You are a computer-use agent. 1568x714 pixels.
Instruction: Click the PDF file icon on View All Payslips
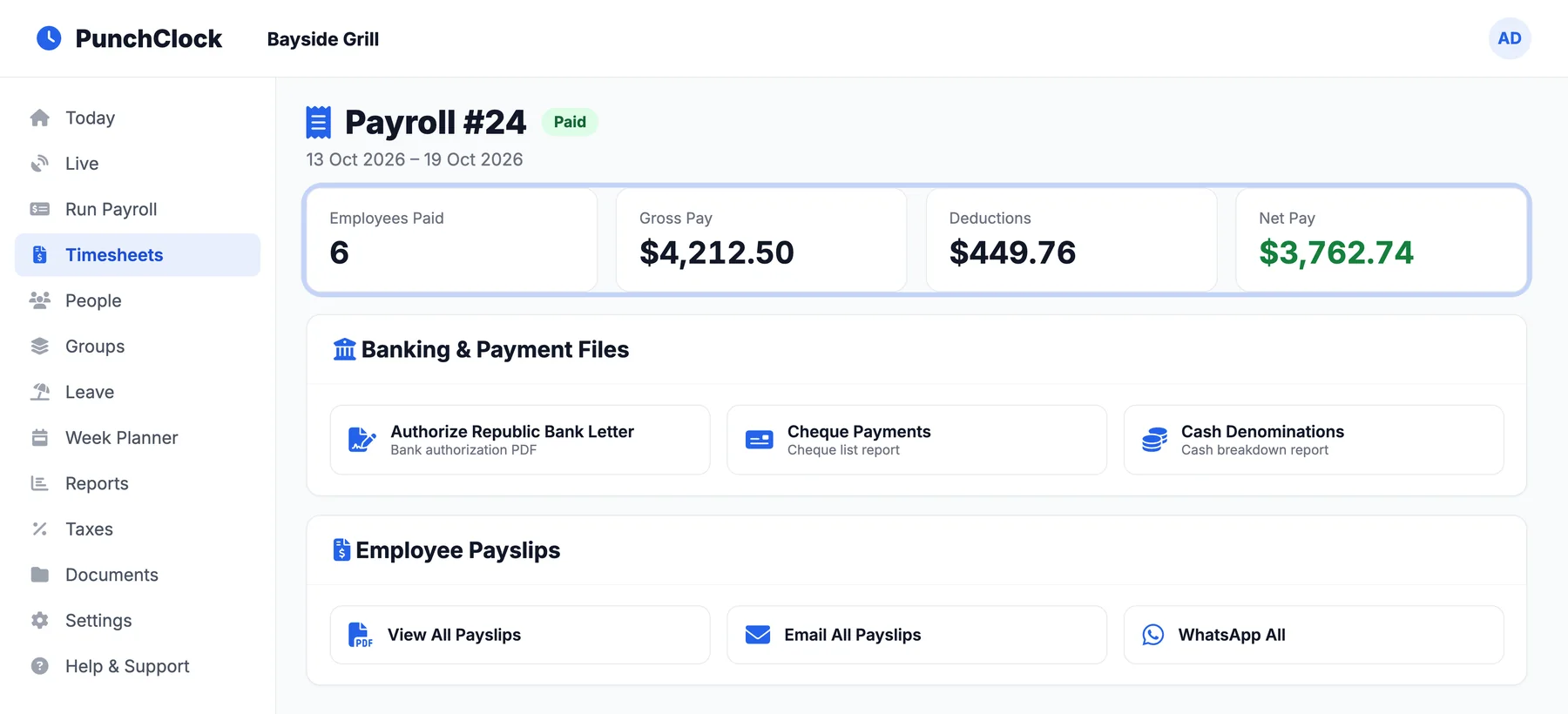tap(361, 635)
